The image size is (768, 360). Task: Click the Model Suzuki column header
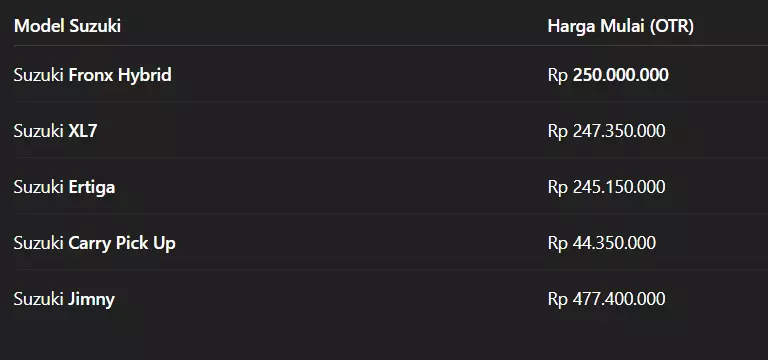[67, 26]
